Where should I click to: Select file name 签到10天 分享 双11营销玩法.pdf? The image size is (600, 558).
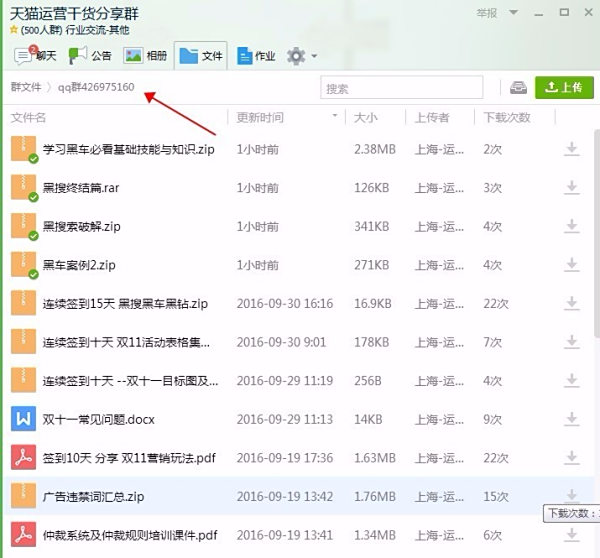(x=129, y=458)
